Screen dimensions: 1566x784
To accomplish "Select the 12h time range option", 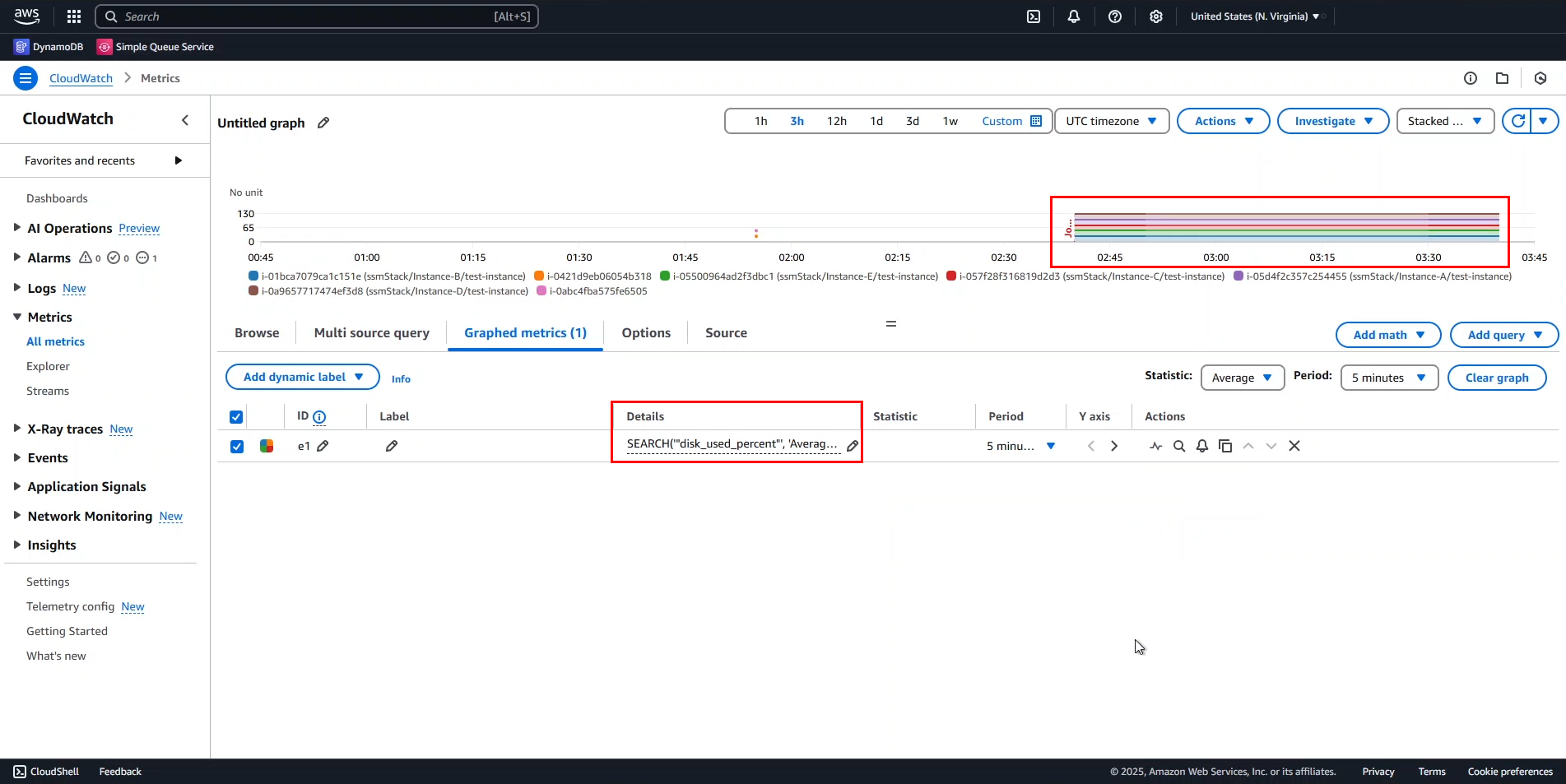I will [836, 121].
